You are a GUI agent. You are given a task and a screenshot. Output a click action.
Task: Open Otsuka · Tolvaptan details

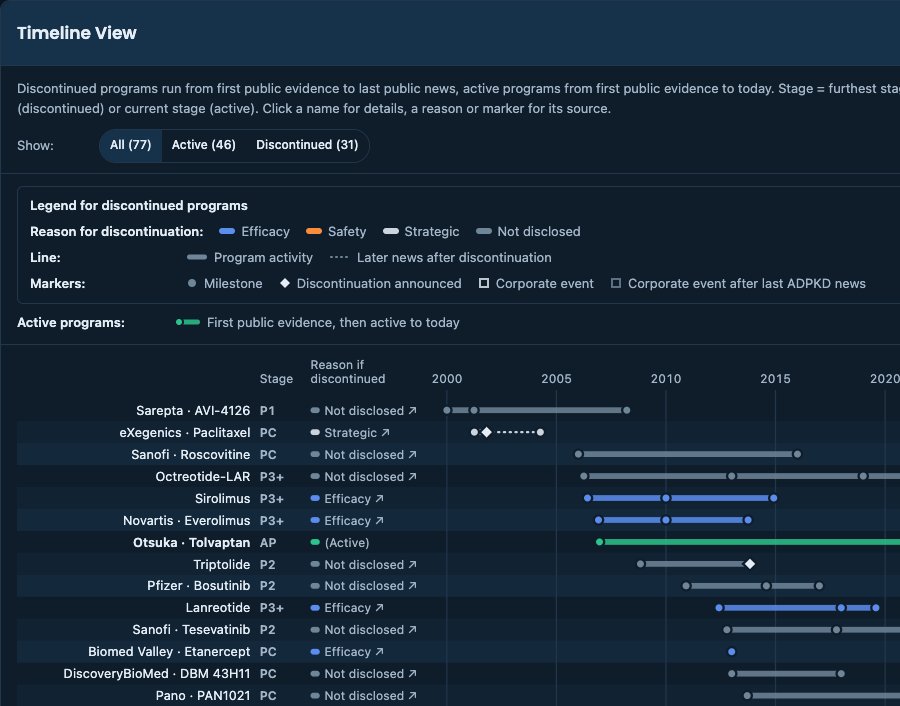tap(192, 542)
